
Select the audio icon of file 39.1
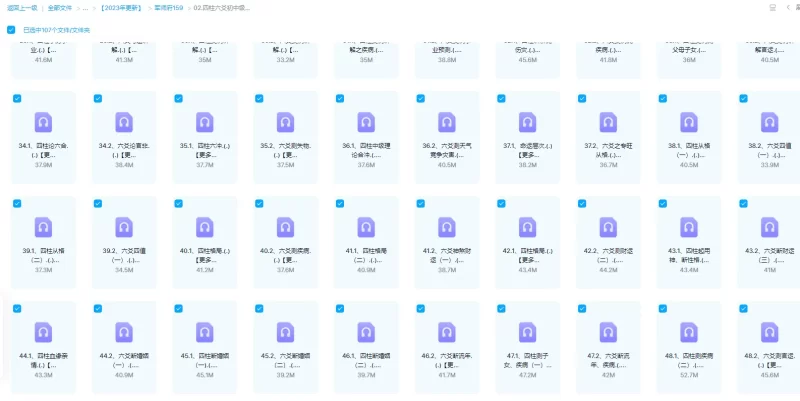(43, 226)
